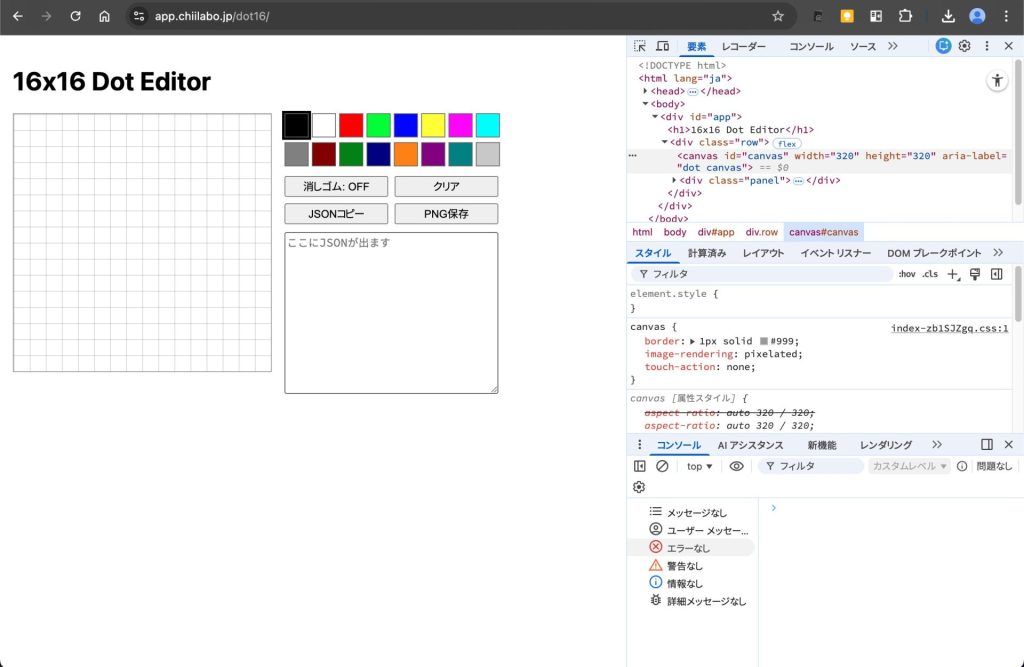The height and width of the screenshot is (667, 1024).
Task: Select the inspect element icon in DevTools
Action: tap(638, 46)
